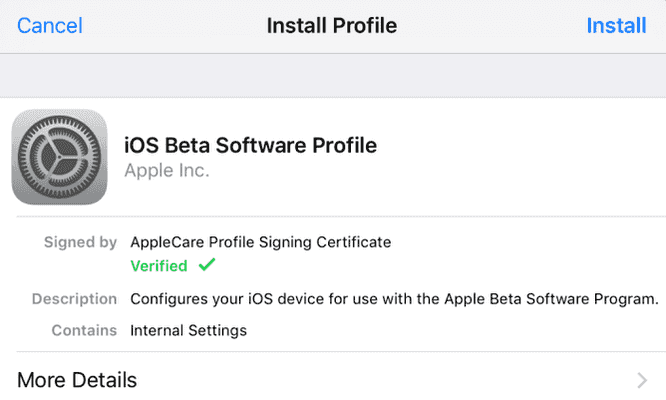Screen dimensions: 666x400
Task: Tap the Internal Settings value
Action: (x=189, y=330)
